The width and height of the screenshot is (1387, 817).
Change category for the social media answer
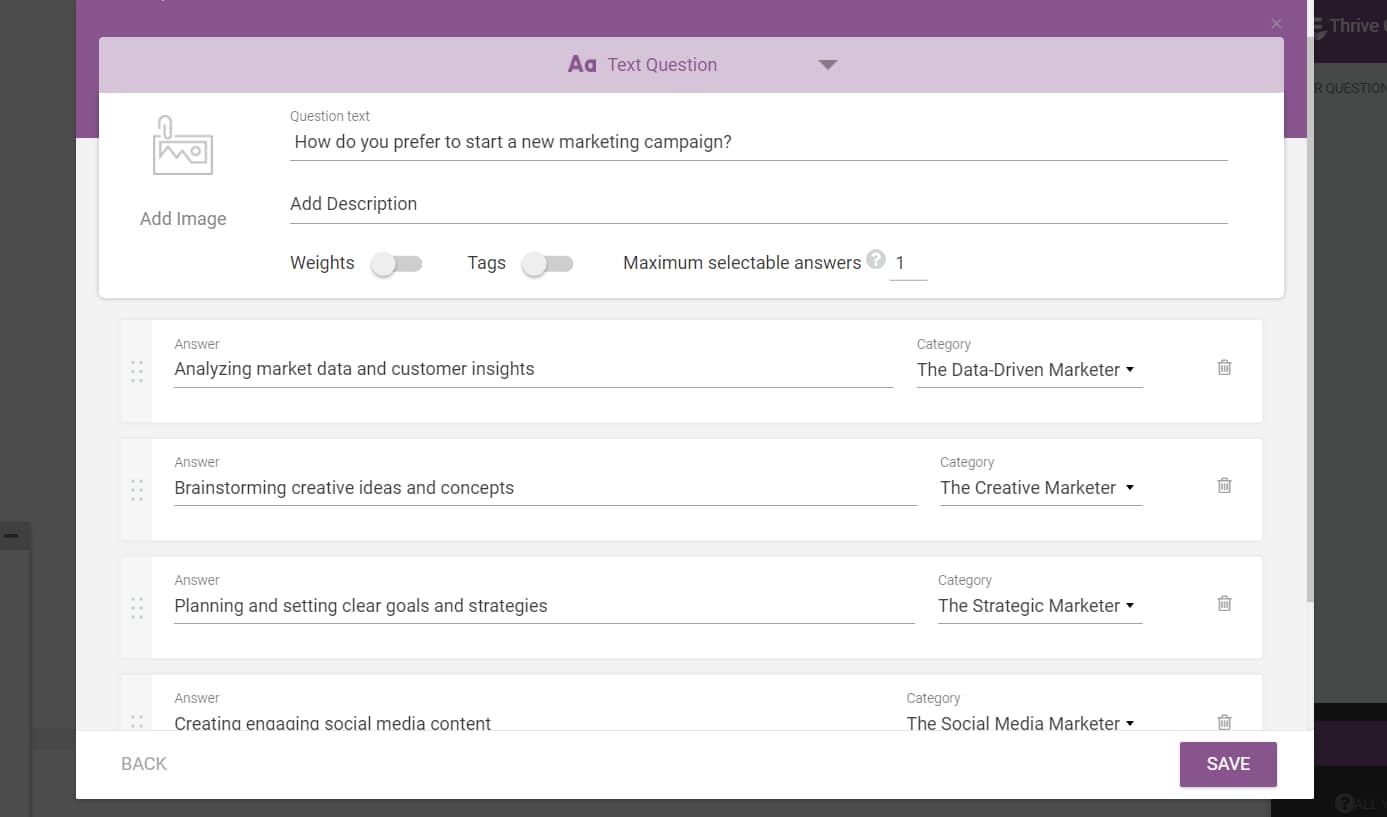tap(1020, 723)
